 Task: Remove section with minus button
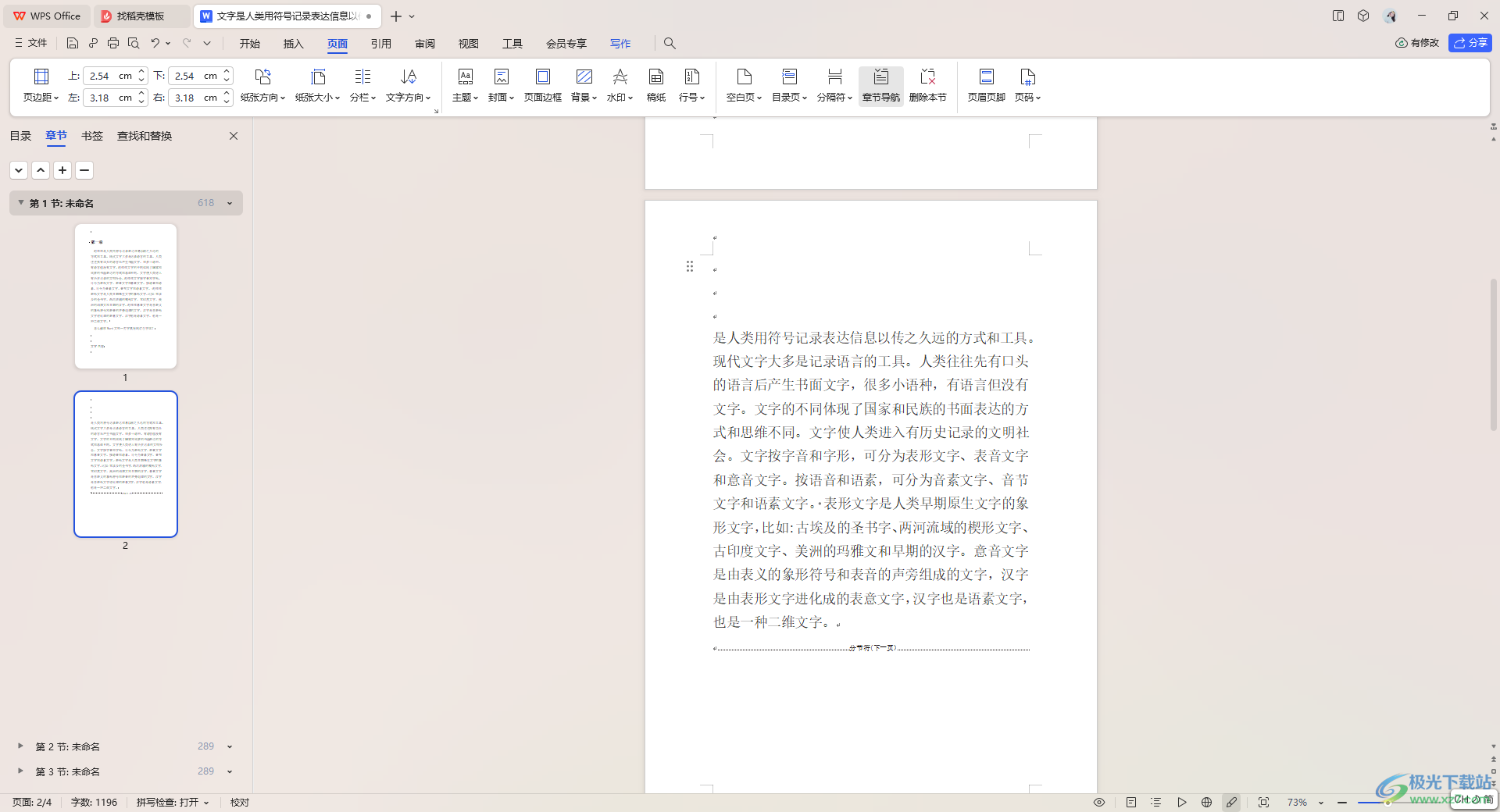(x=84, y=170)
